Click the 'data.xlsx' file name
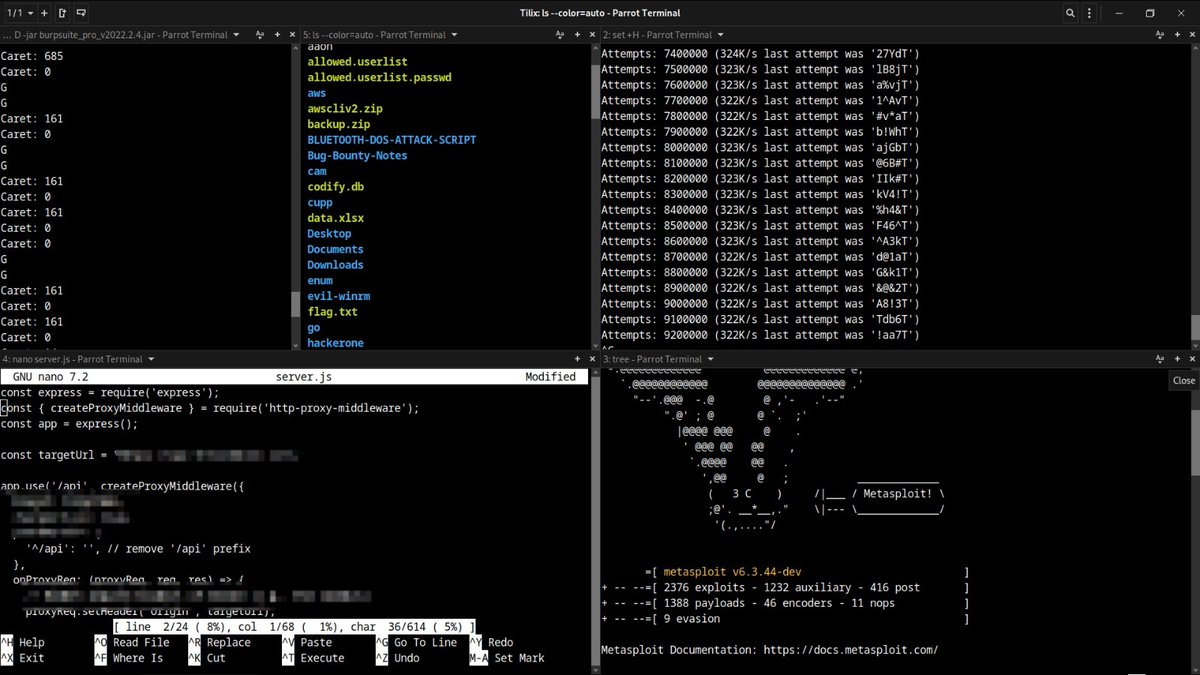The width and height of the screenshot is (1200, 675). [x=335, y=218]
